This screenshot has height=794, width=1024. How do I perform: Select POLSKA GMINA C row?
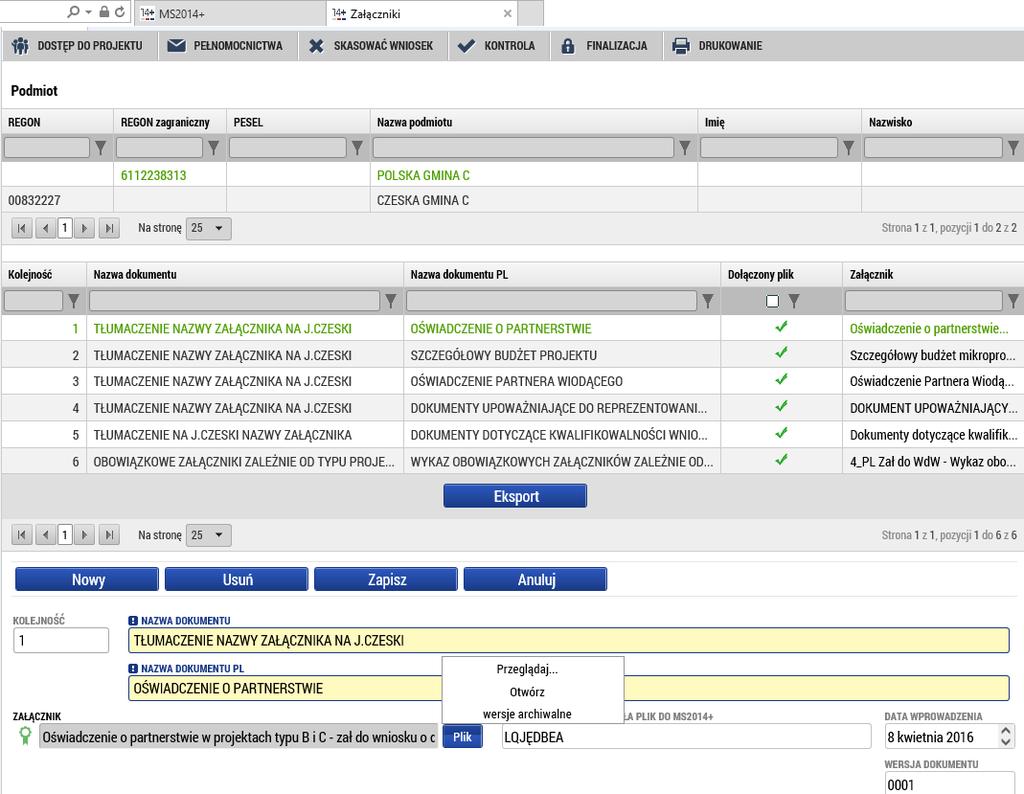pyautogui.click(x=513, y=175)
